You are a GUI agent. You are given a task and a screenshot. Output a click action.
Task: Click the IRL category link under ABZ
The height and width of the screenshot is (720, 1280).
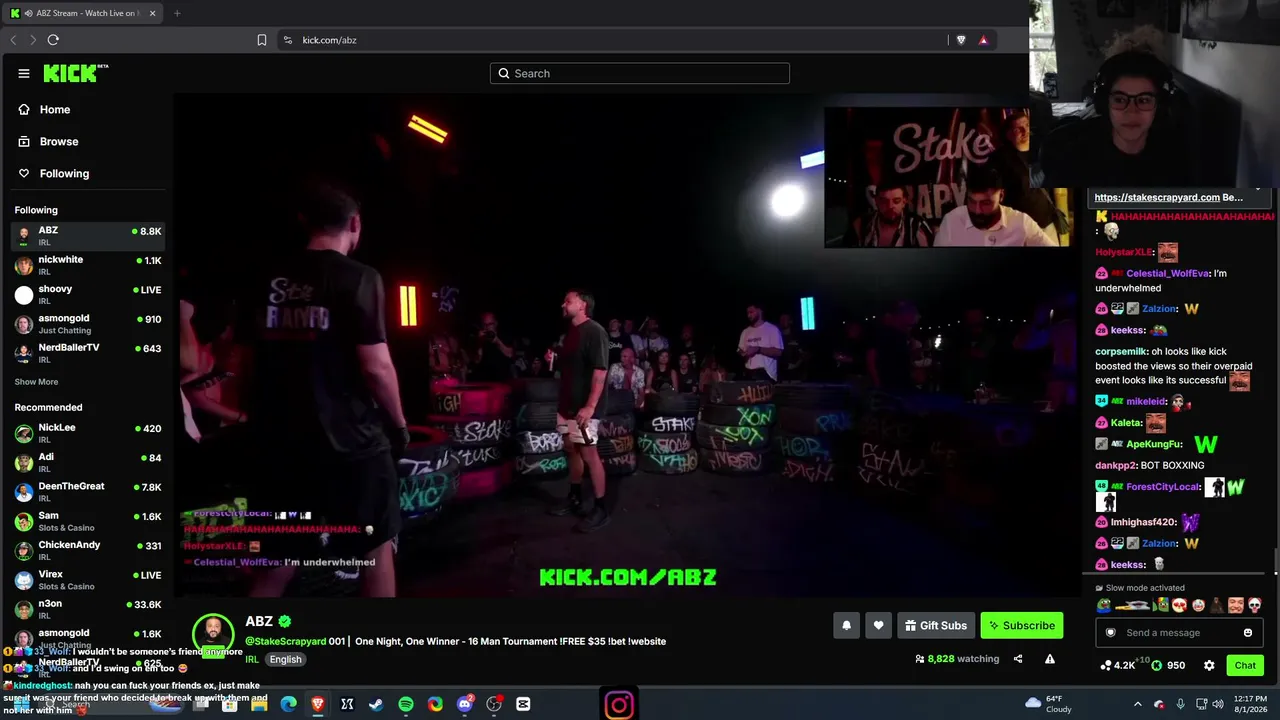[x=252, y=660]
